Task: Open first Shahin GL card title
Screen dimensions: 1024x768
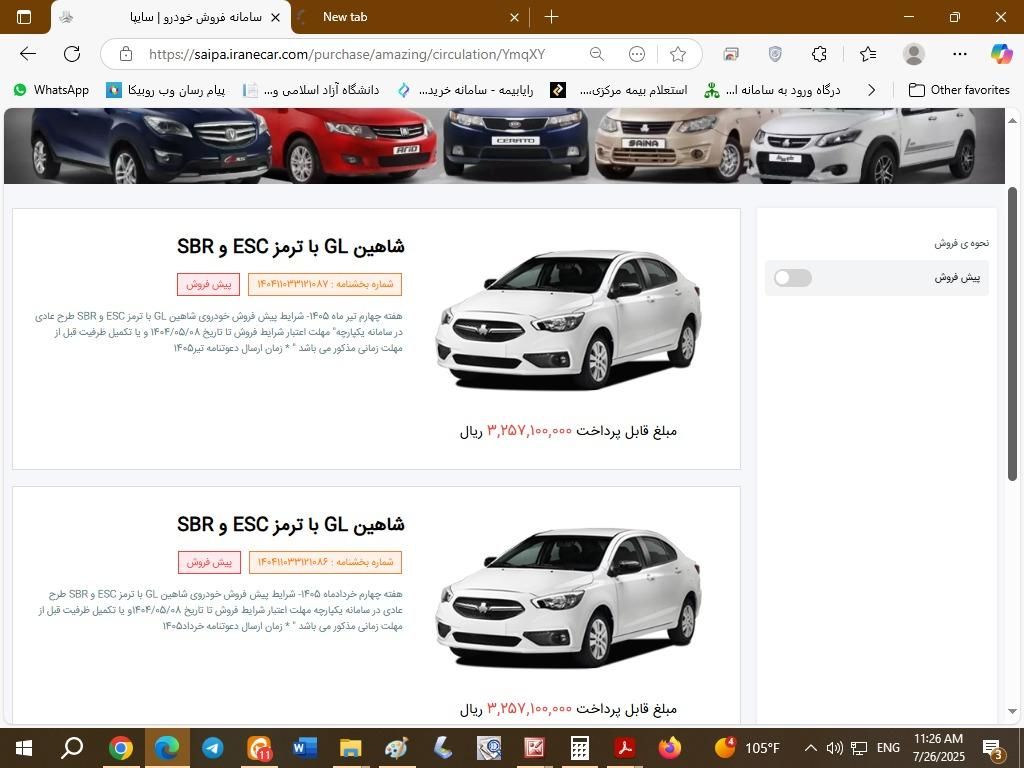Action: click(291, 246)
